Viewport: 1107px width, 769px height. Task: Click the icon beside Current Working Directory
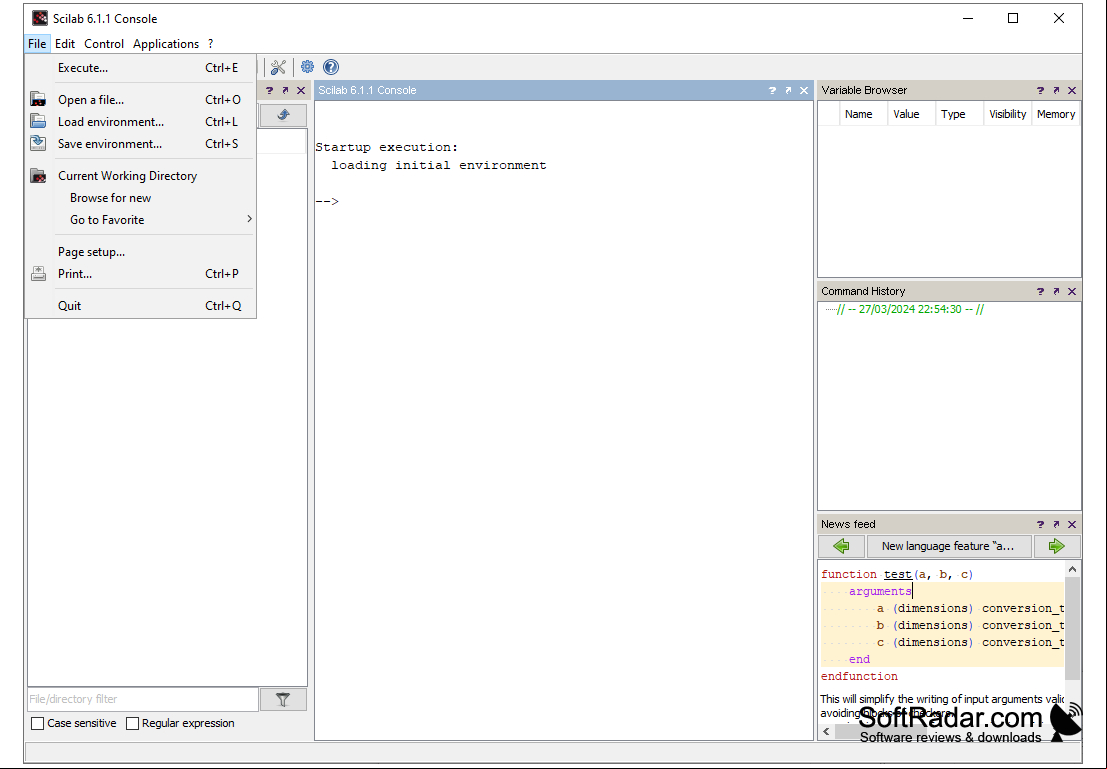pyautogui.click(x=38, y=176)
